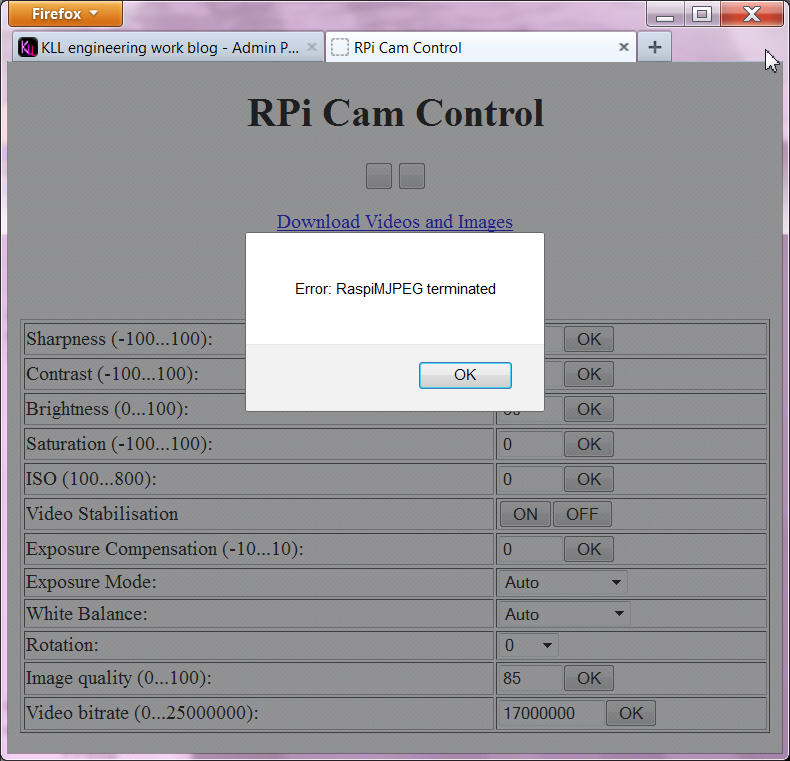Close the RPi Cam Control tab
This screenshot has width=790, height=761.
click(x=624, y=47)
